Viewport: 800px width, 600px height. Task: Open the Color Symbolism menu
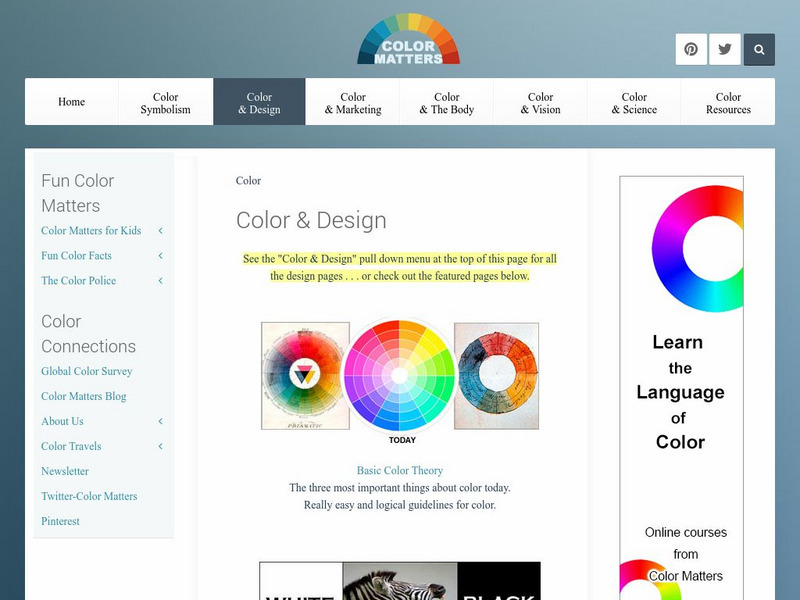pos(165,103)
